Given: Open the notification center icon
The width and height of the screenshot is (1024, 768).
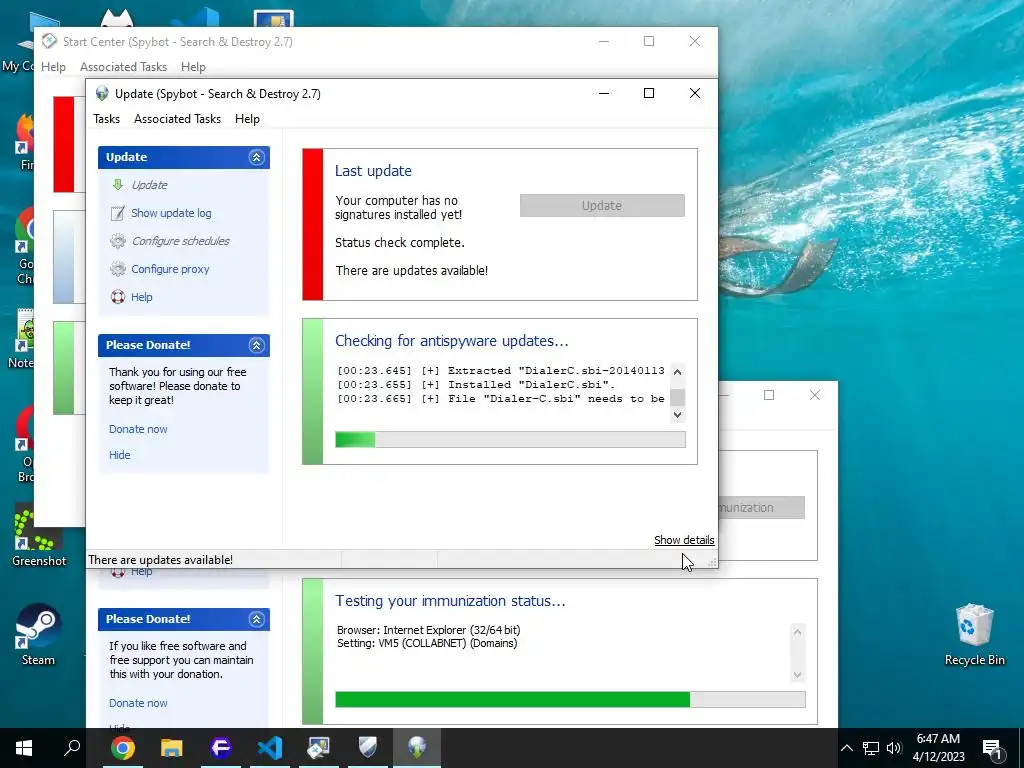Looking at the screenshot, I should click(992, 748).
